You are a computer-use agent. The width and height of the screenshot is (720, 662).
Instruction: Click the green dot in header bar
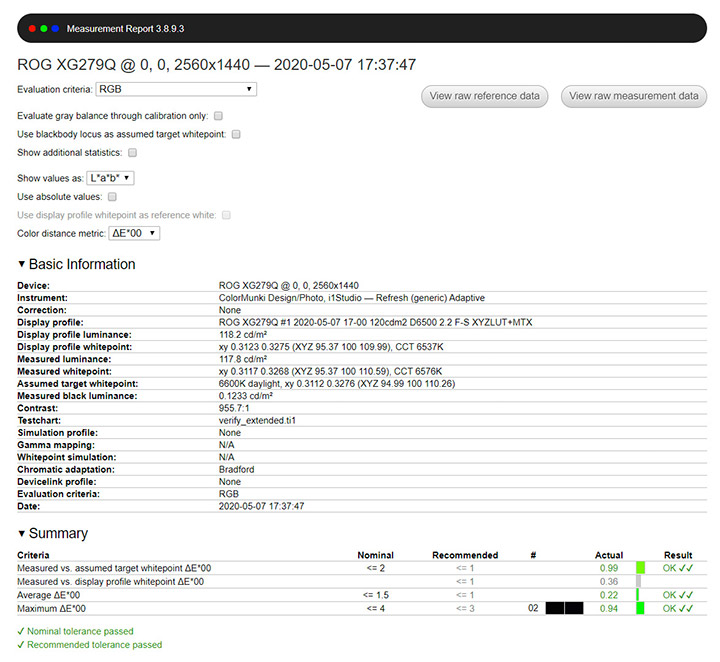pos(44,28)
